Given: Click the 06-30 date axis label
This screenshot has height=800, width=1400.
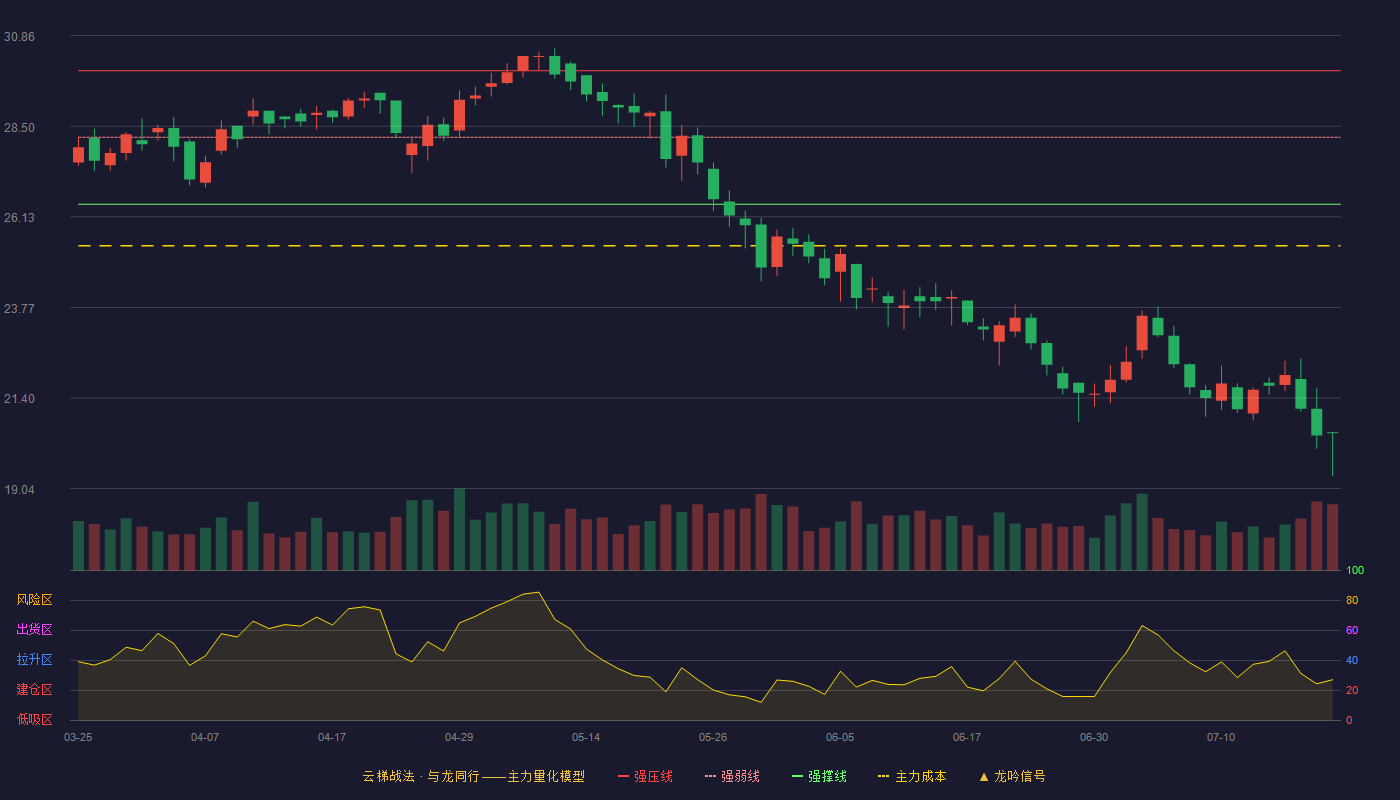Looking at the screenshot, I should click(x=1094, y=737).
